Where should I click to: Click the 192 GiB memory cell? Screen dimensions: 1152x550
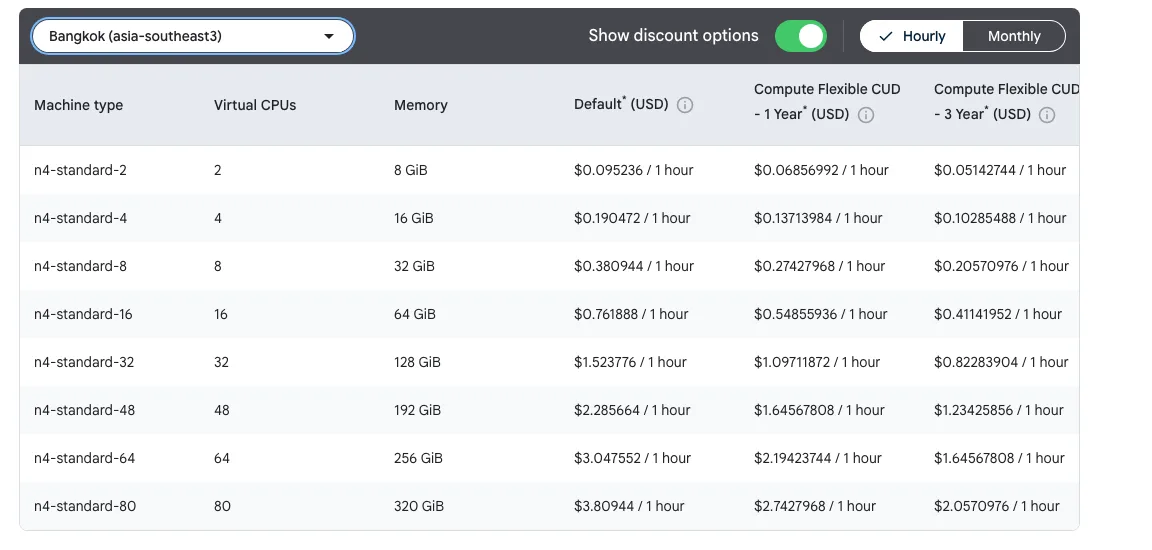click(417, 410)
